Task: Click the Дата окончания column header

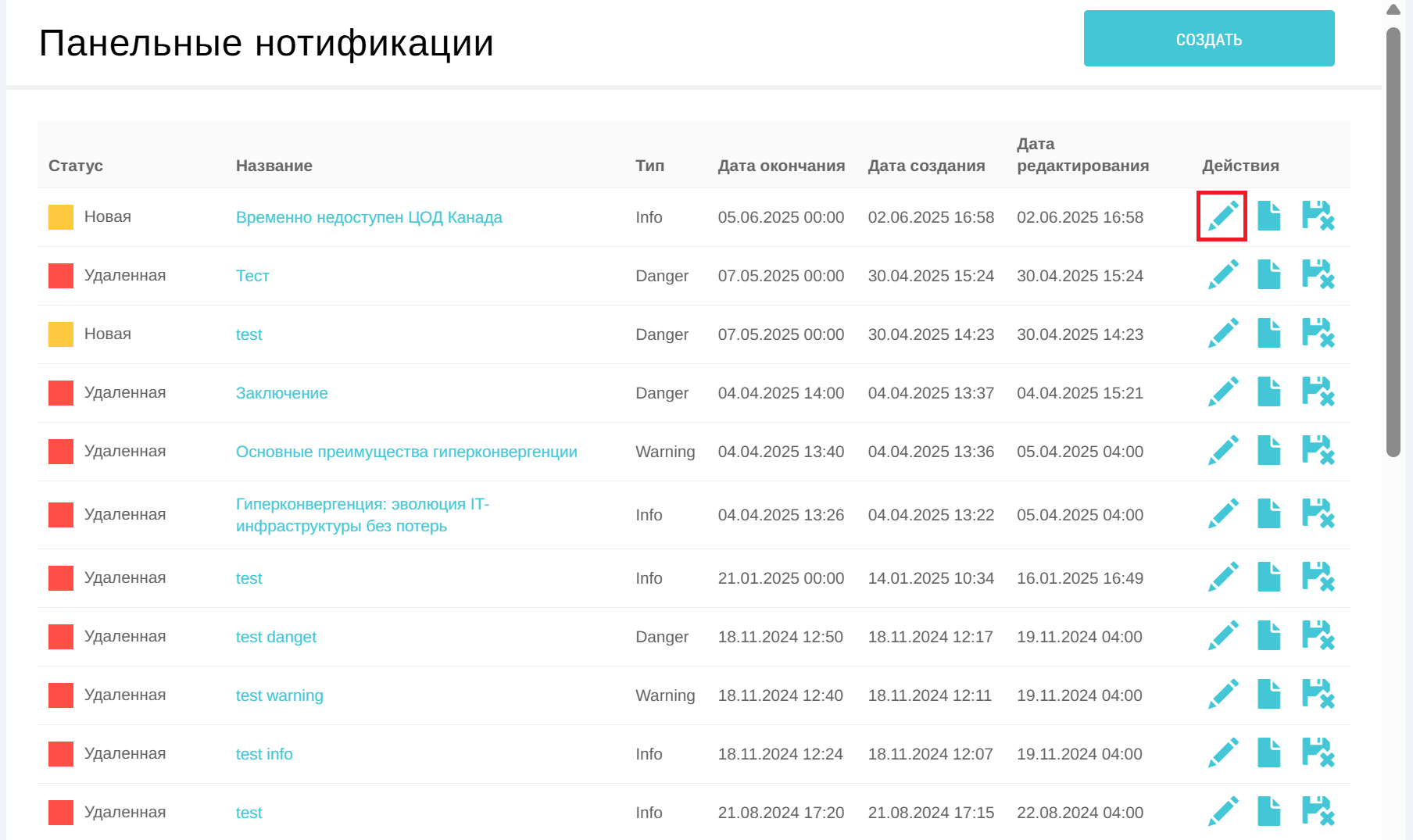Action: tap(782, 166)
